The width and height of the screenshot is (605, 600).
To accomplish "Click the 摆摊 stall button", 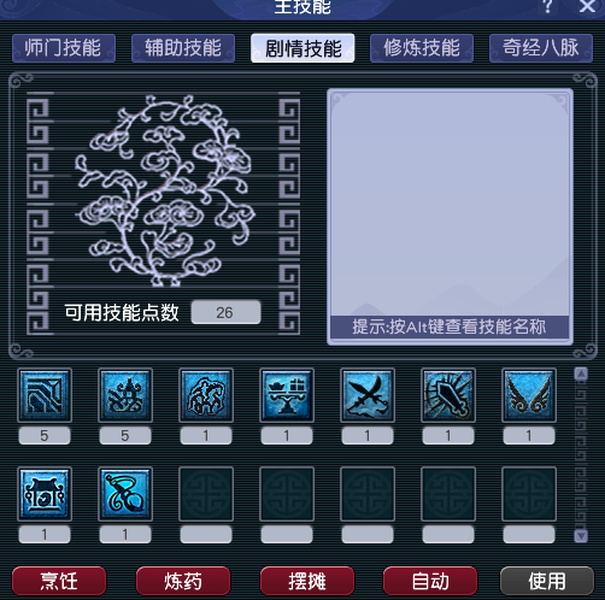I will point(307,581).
